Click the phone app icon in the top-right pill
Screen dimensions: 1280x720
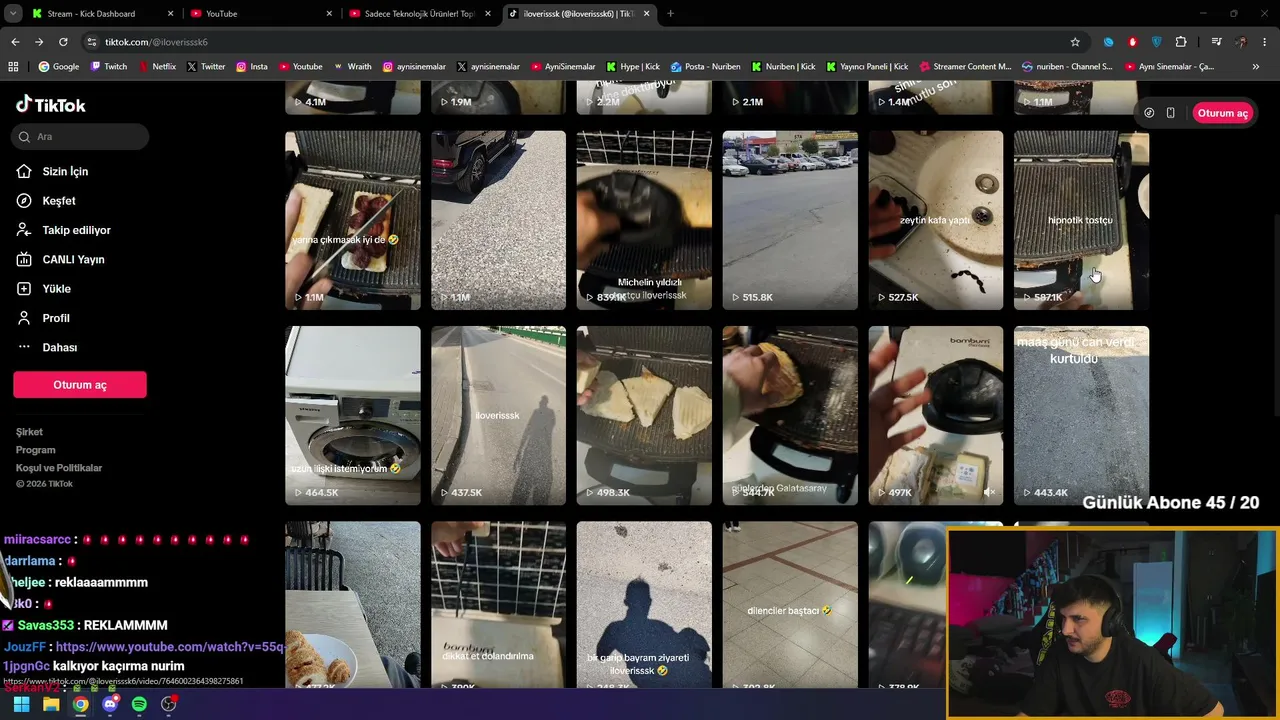click(1170, 113)
